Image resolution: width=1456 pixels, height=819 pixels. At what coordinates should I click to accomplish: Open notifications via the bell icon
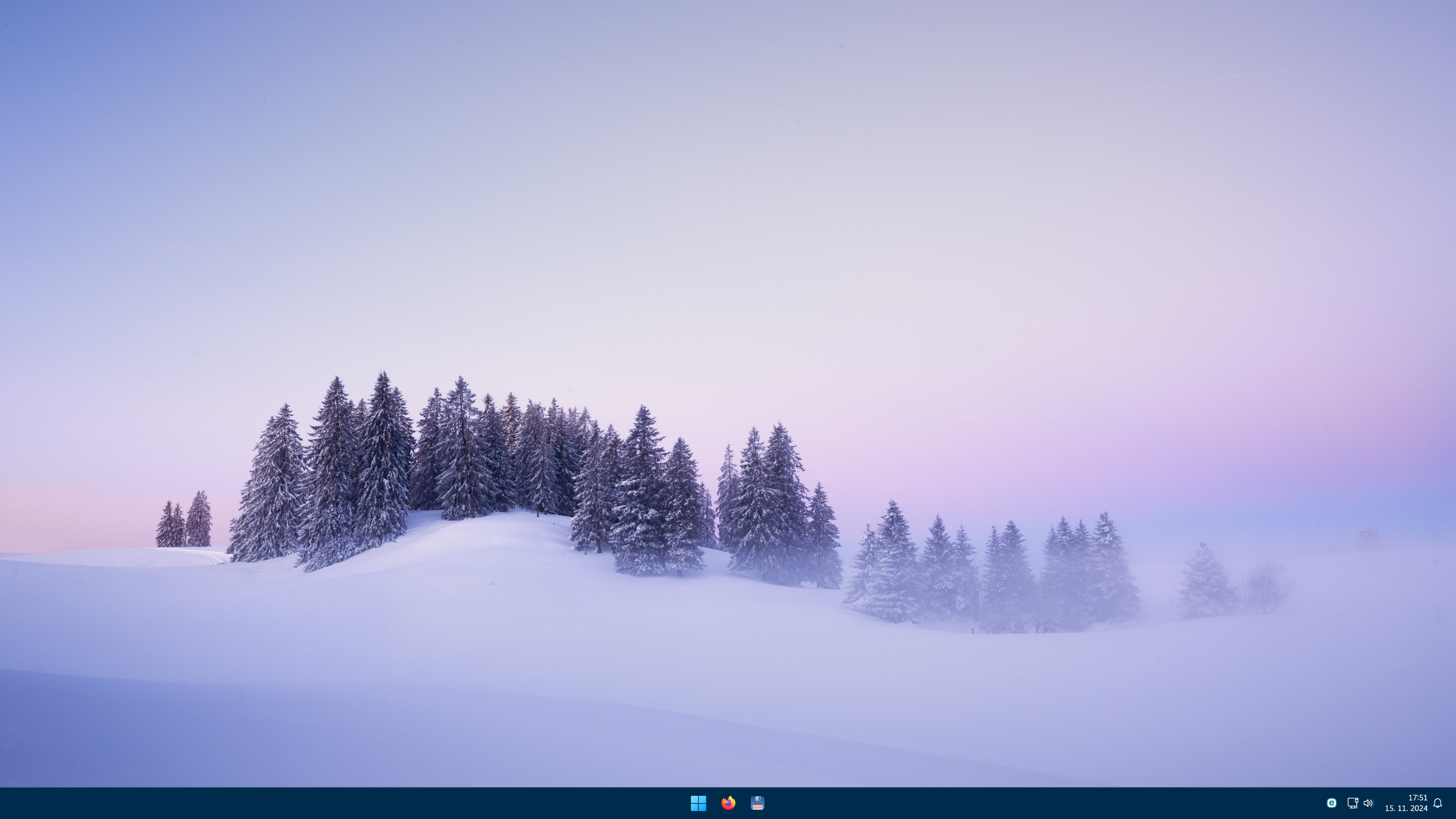pyautogui.click(x=1437, y=803)
